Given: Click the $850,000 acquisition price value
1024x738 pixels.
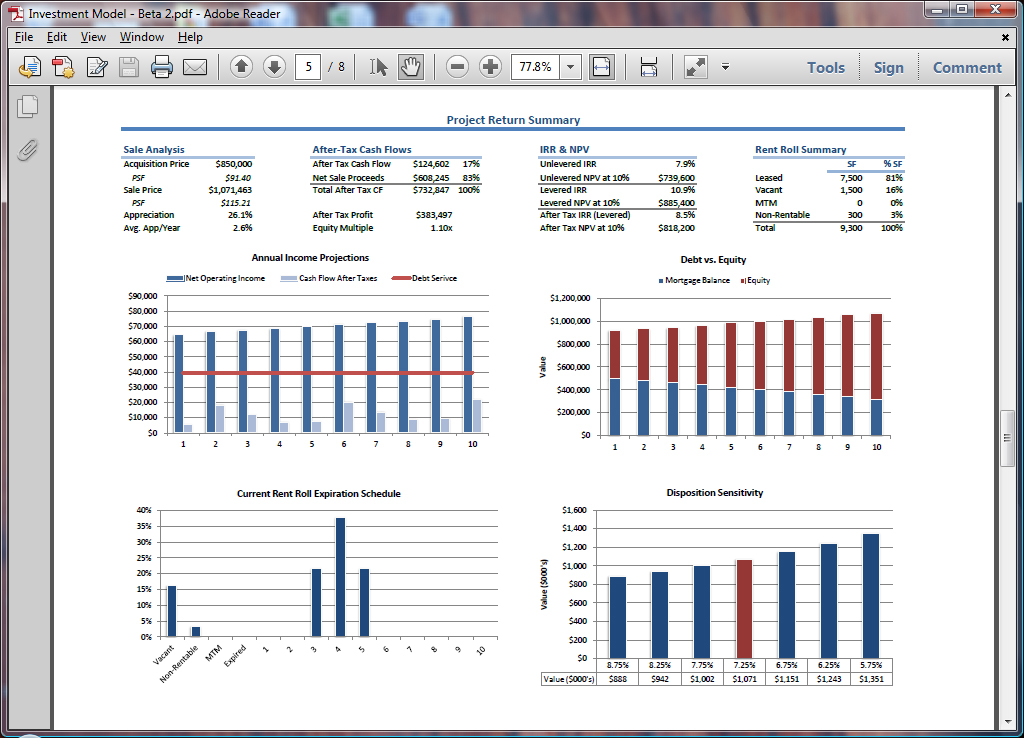Looking at the screenshot, I should click(233, 164).
